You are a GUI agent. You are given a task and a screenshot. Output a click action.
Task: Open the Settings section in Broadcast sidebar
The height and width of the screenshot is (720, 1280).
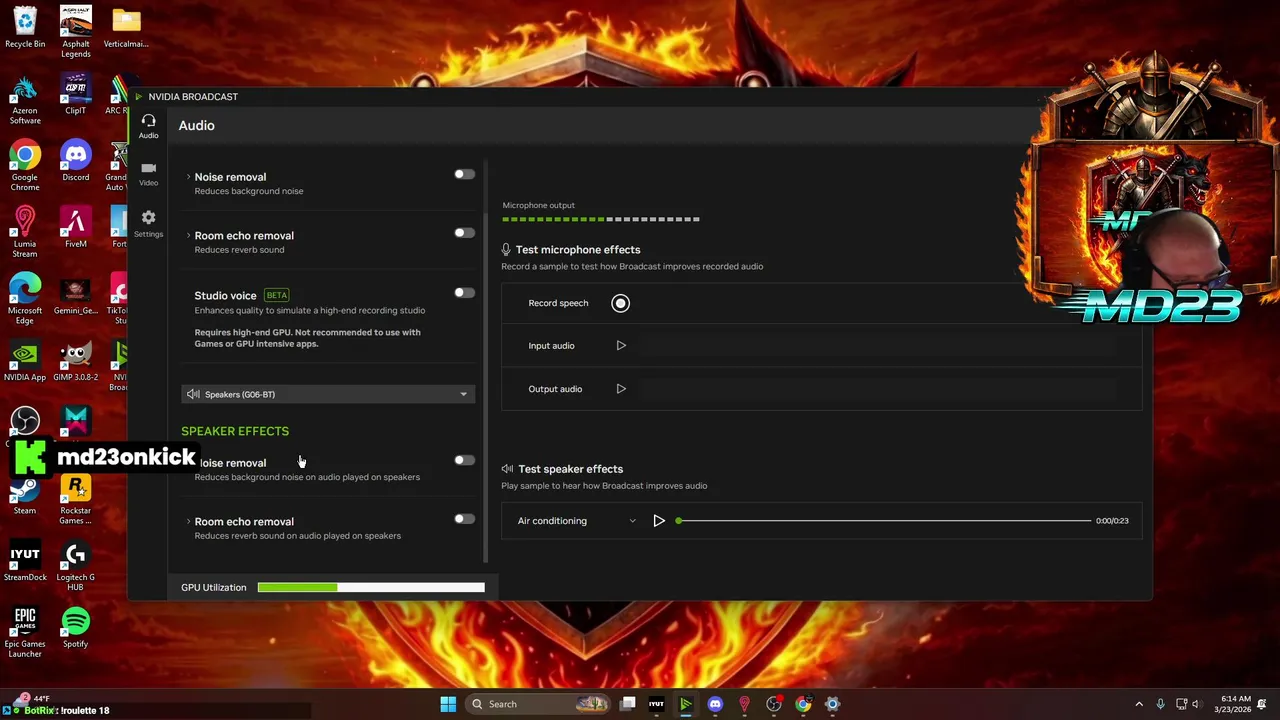tap(148, 223)
